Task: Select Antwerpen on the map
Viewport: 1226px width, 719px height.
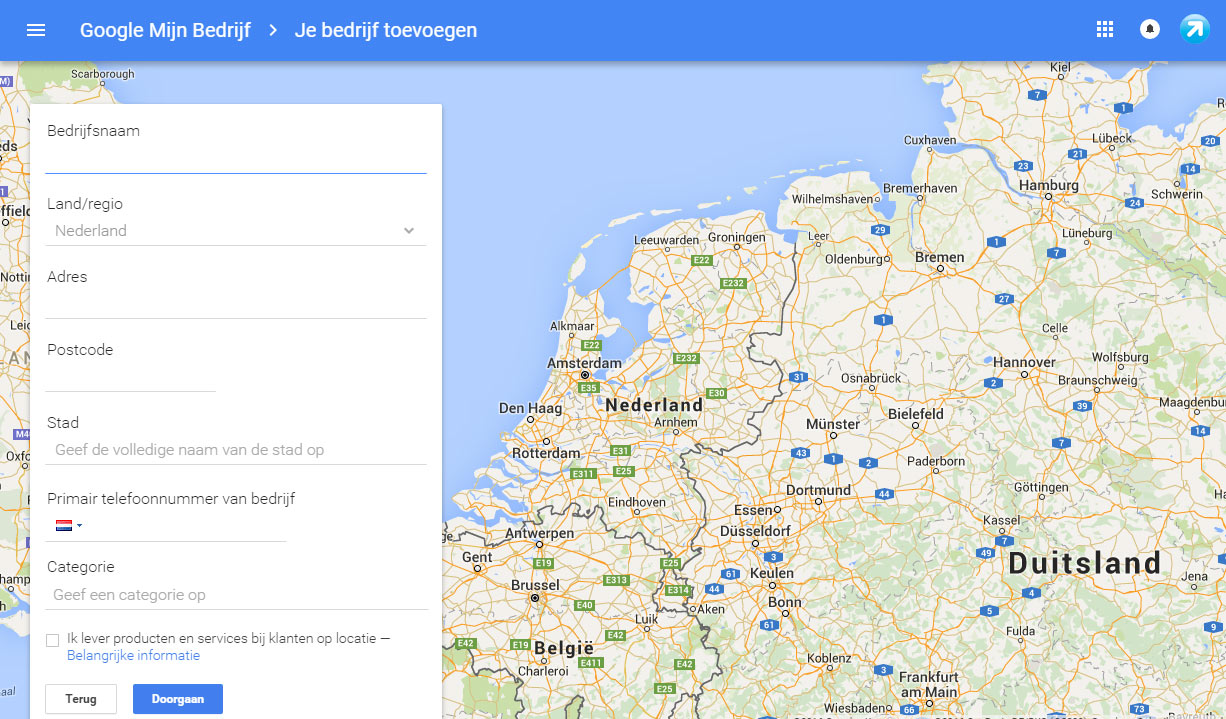Action: [539, 533]
